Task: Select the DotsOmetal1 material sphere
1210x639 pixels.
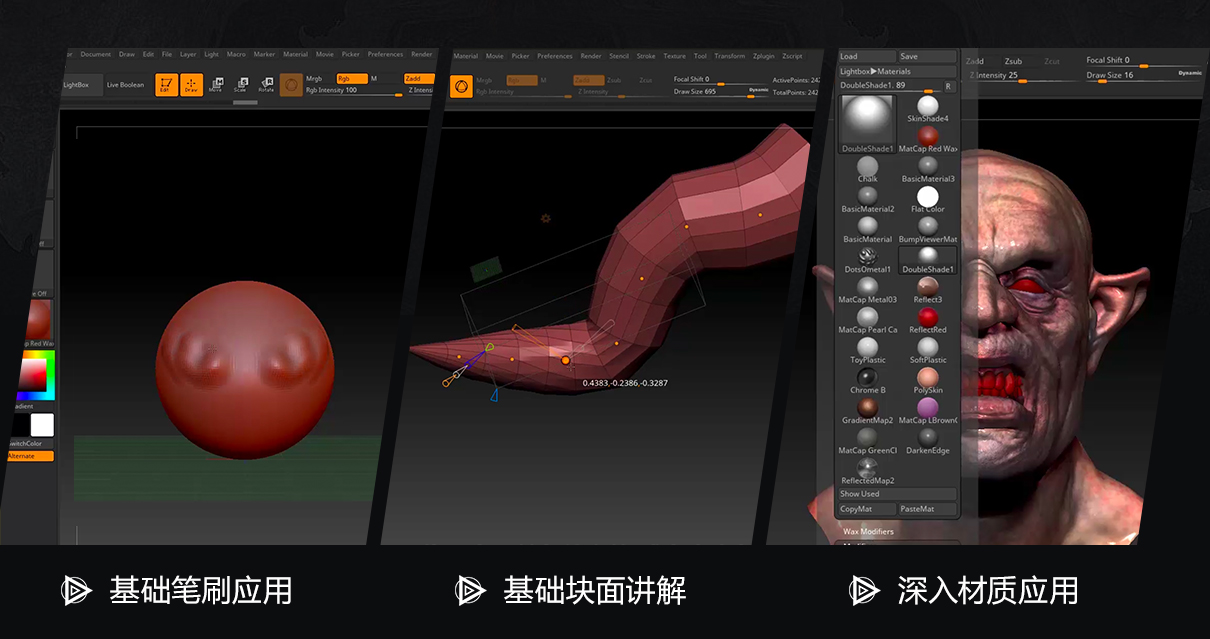Action: pos(868,256)
